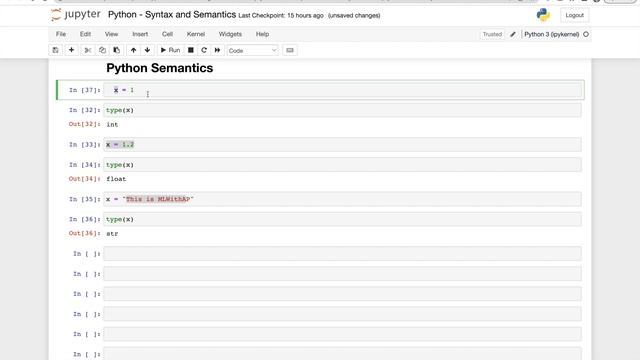Click the Out[36] prompt label
This screenshot has width=640, height=360.
[x=84, y=233]
